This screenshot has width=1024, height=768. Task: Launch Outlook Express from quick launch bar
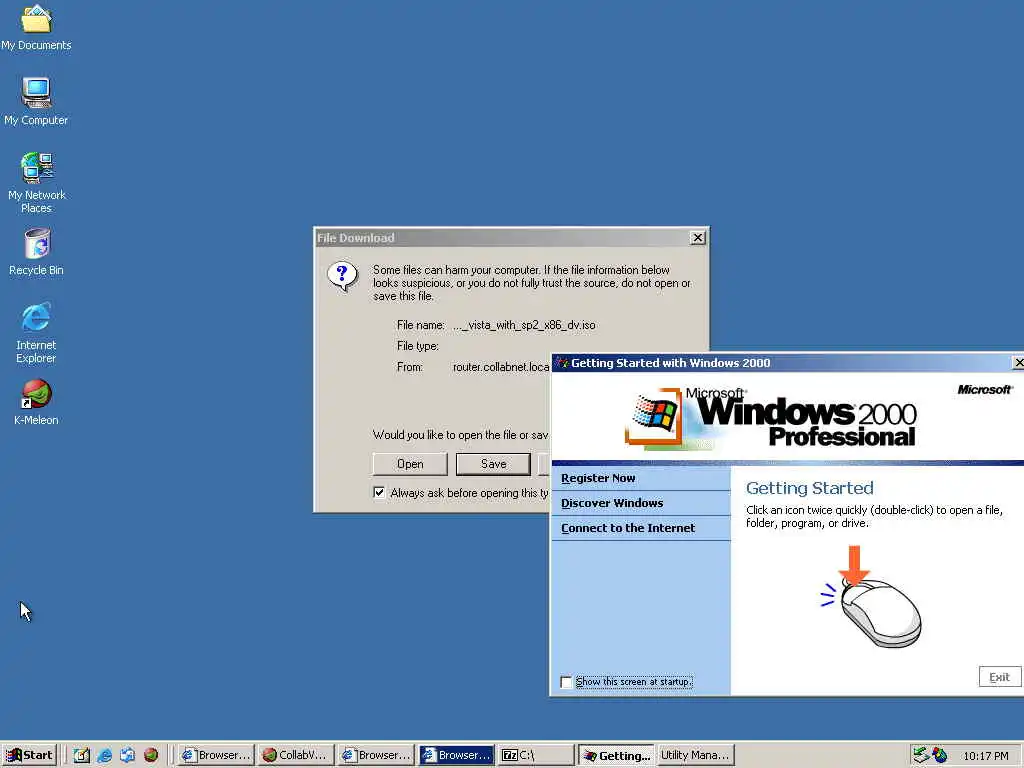click(127, 755)
